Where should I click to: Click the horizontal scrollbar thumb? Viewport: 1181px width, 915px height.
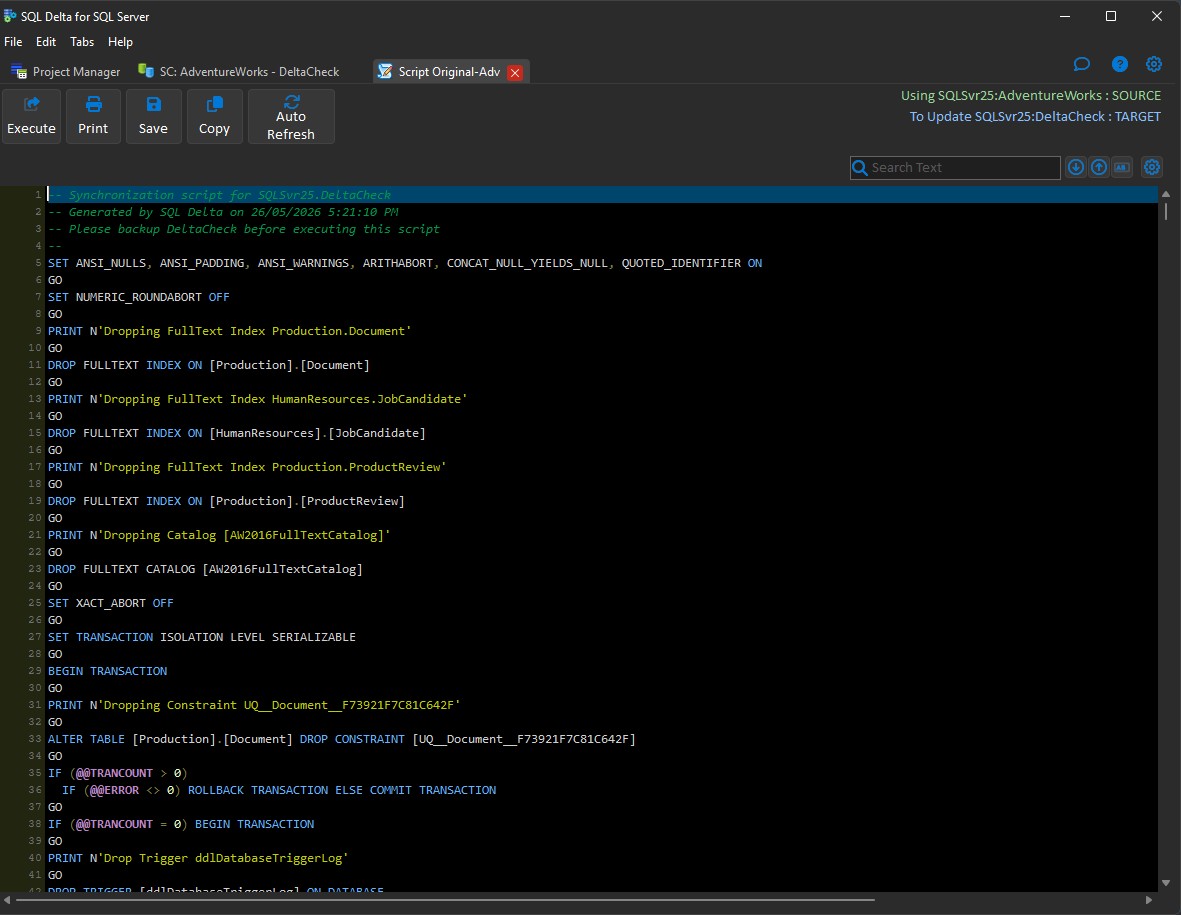tap(445, 900)
